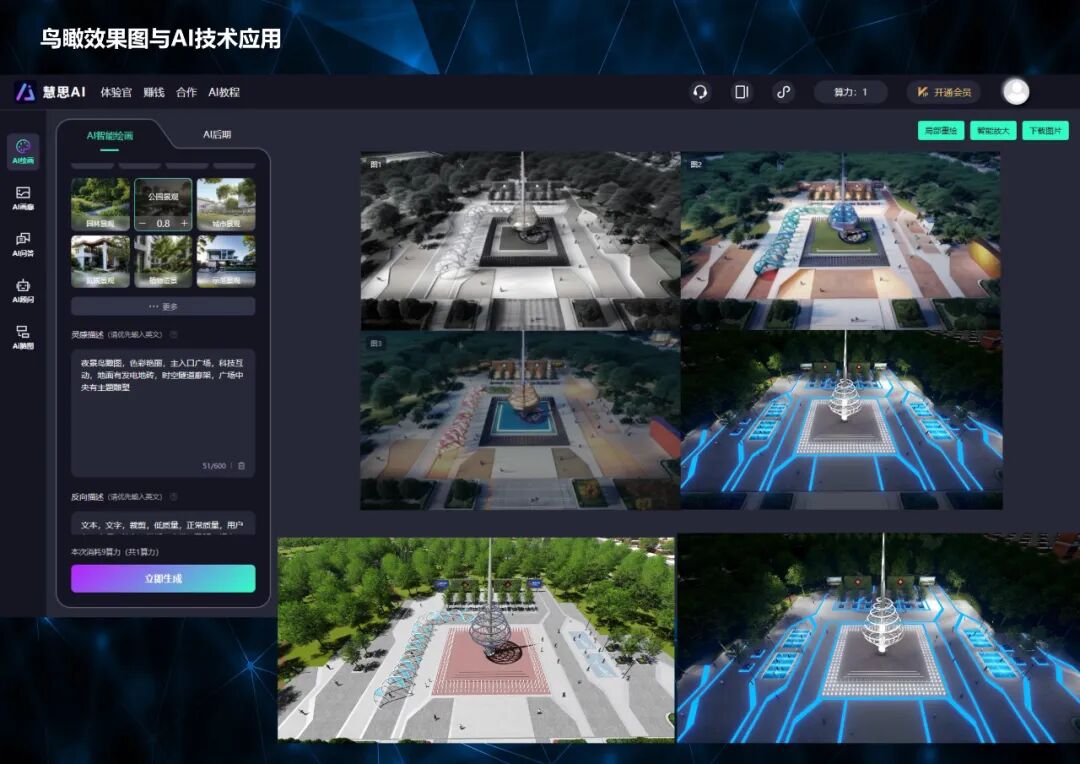Image resolution: width=1080 pixels, height=764 pixels.
Task: Open the 赚钱 menu item
Action: pyautogui.click(x=154, y=92)
